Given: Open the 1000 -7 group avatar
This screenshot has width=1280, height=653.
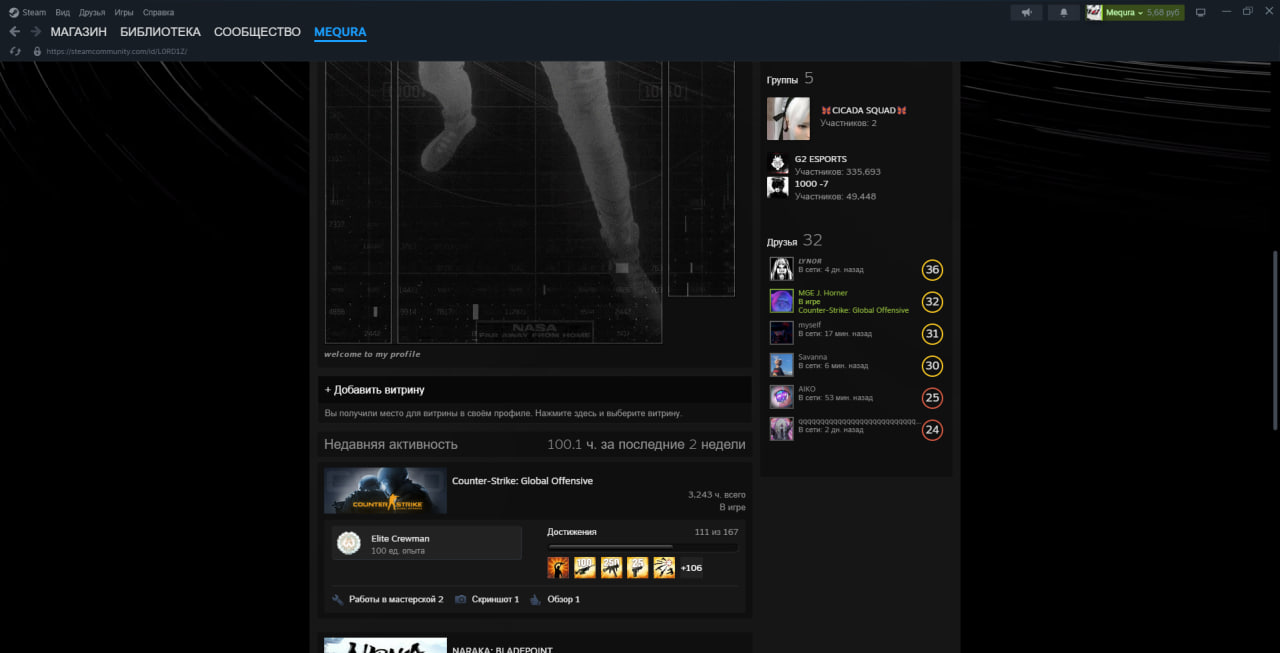Looking at the screenshot, I should [777, 188].
